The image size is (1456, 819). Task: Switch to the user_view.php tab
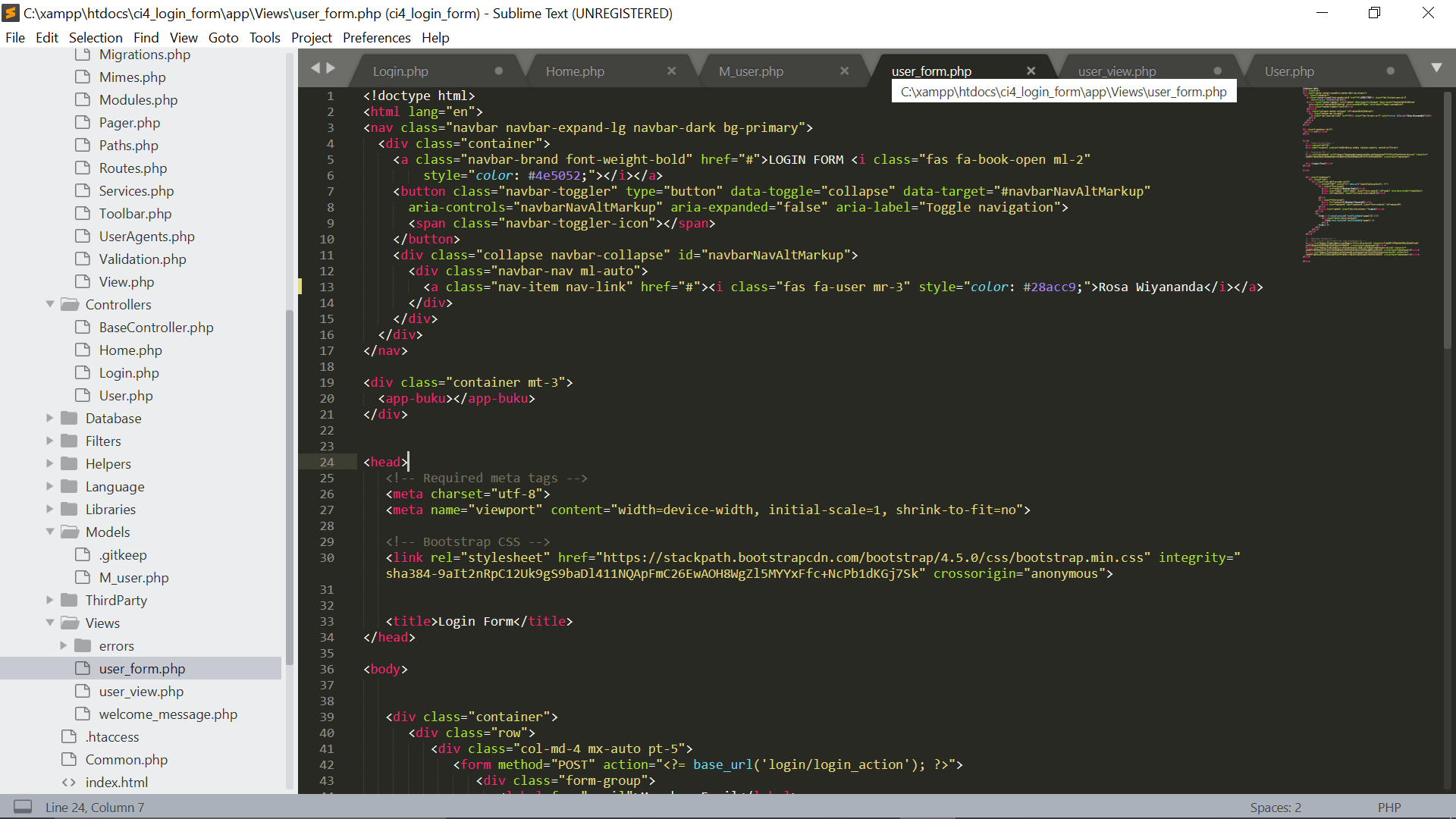(x=1117, y=71)
